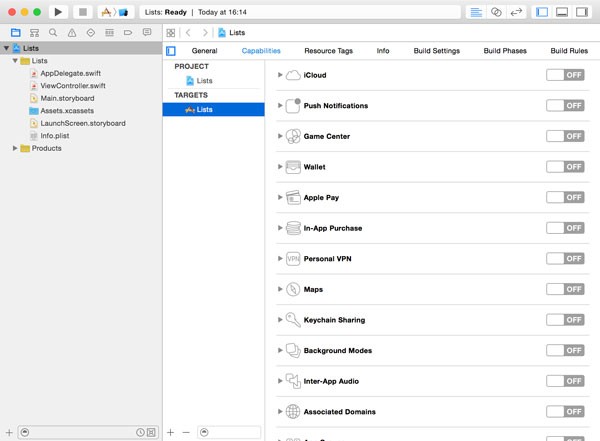Image resolution: width=600 pixels, height=441 pixels.
Task: Expand the Apple Pay section
Action: pyautogui.click(x=280, y=198)
